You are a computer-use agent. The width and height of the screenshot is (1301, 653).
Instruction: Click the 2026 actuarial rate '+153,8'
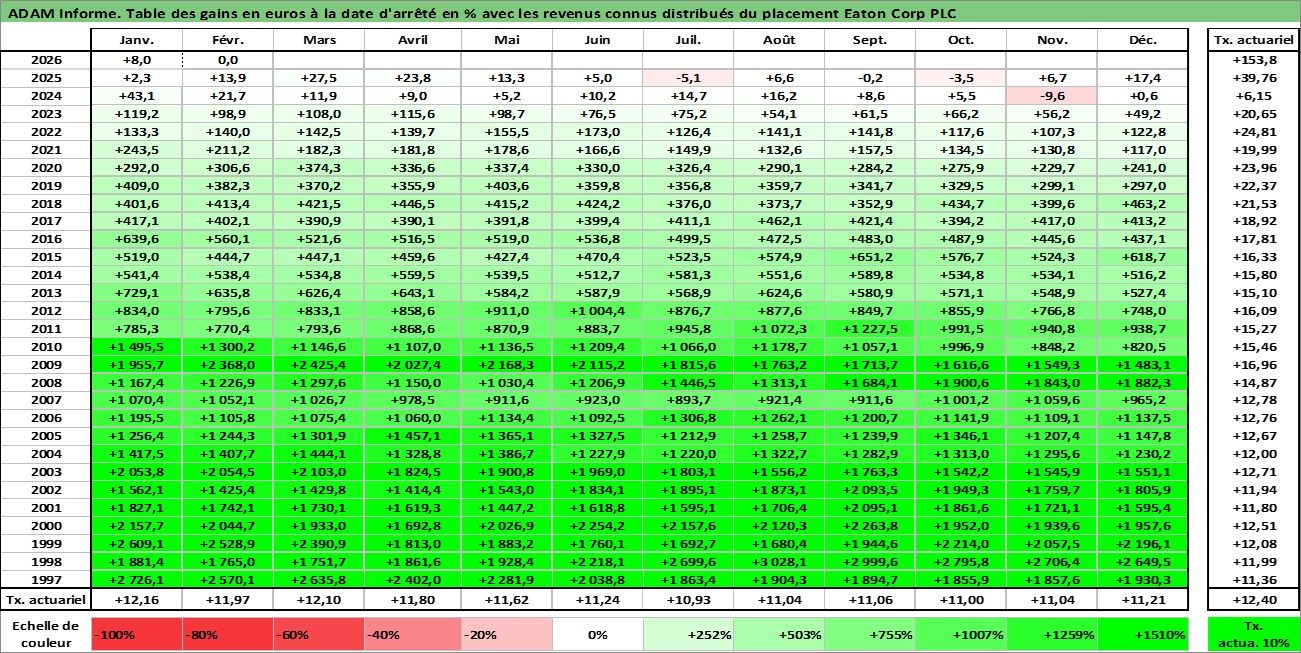click(x=1253, y=59)
